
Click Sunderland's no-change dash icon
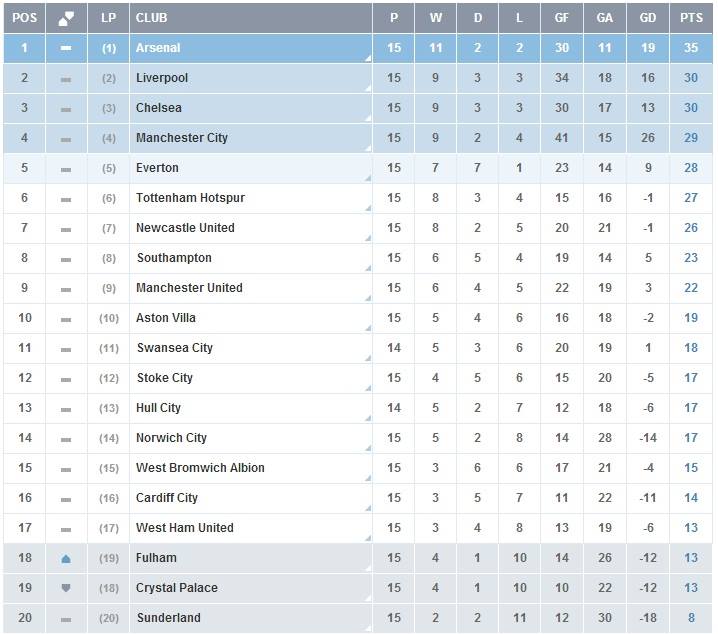pyautogui.click(x=66, y=619)
